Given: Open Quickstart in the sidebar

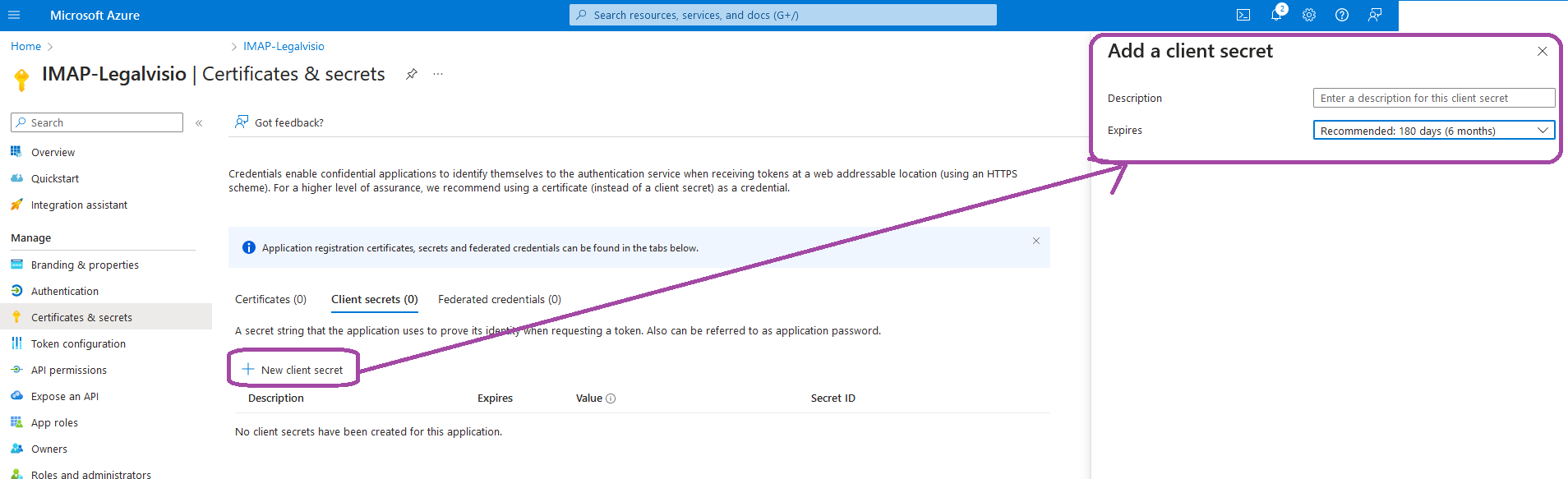Looking at the screenshot, I should (55, 178).
